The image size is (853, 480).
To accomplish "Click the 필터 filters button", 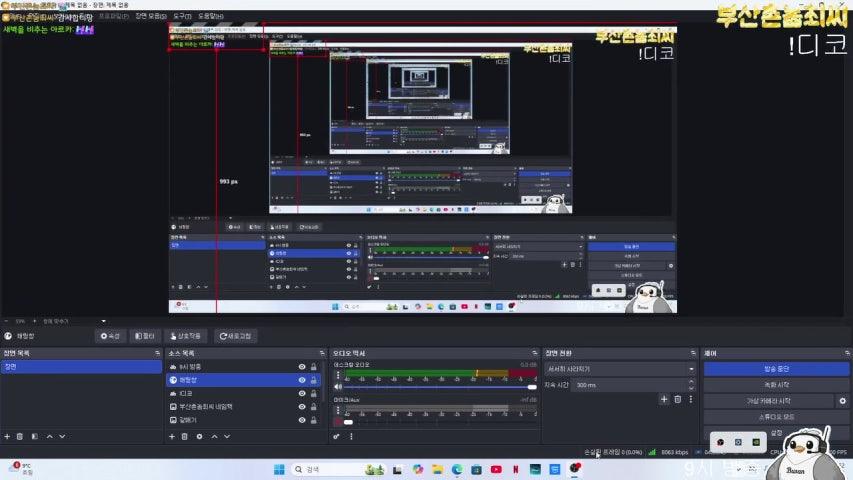I will pyautogui.click(x=146, y=336).
